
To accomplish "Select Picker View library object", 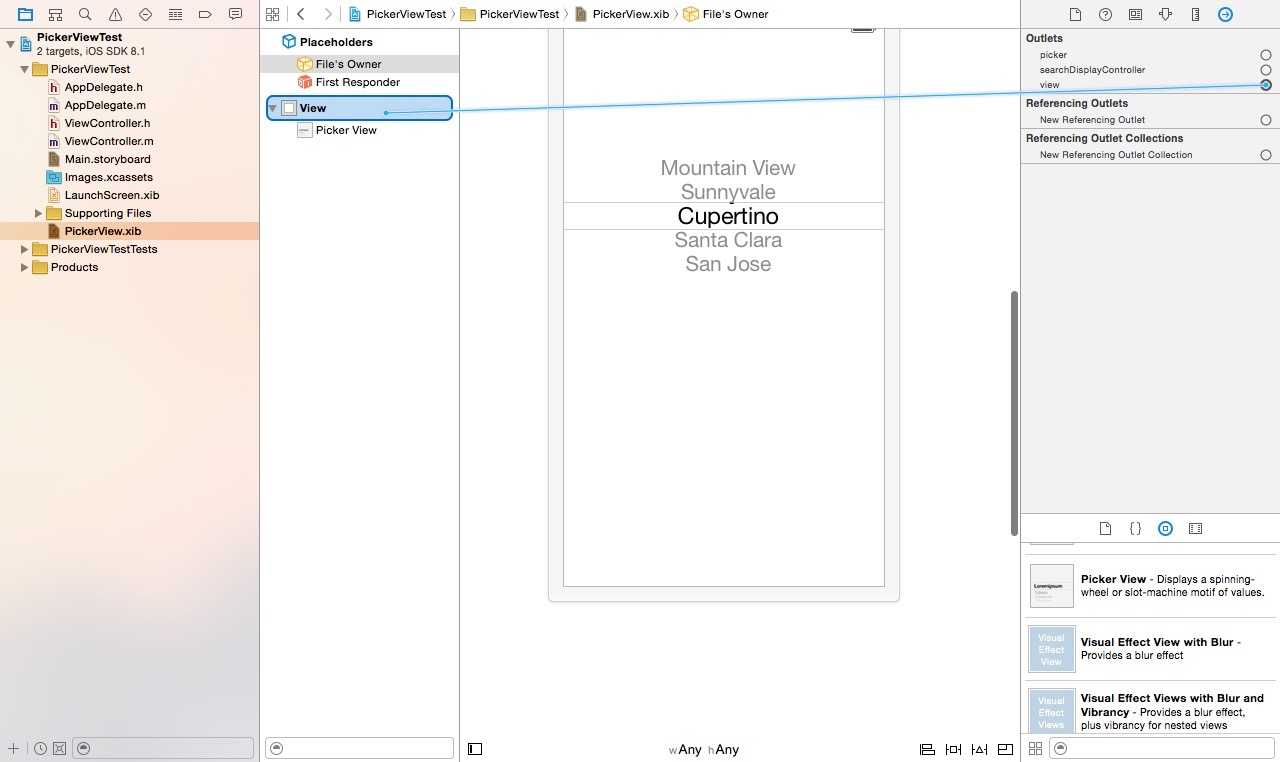I will coord(1148,586).
